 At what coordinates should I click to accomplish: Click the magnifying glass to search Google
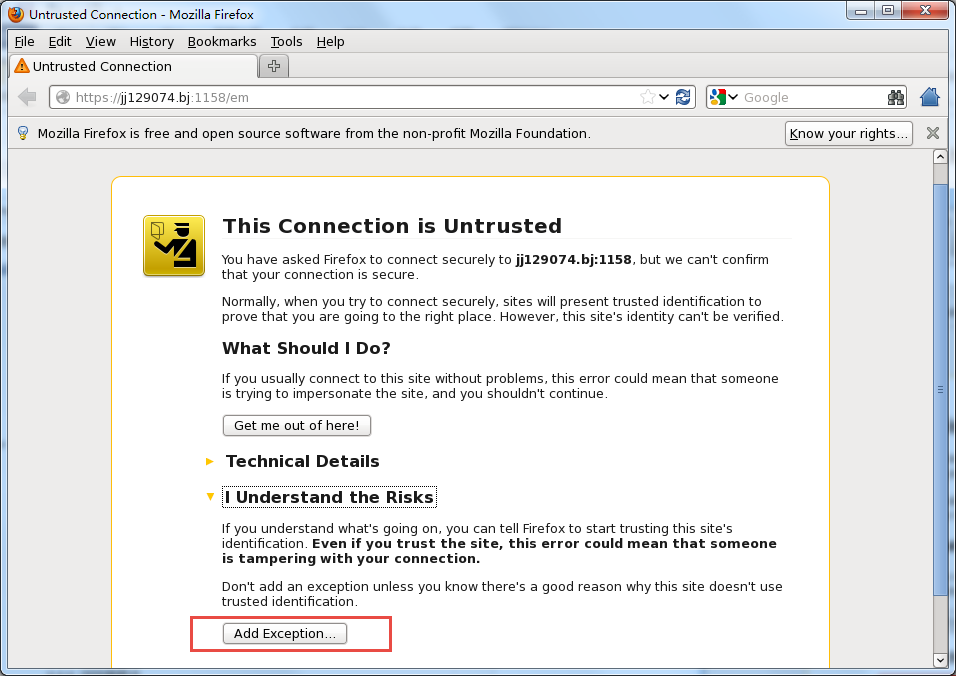[x=895, y=96]
